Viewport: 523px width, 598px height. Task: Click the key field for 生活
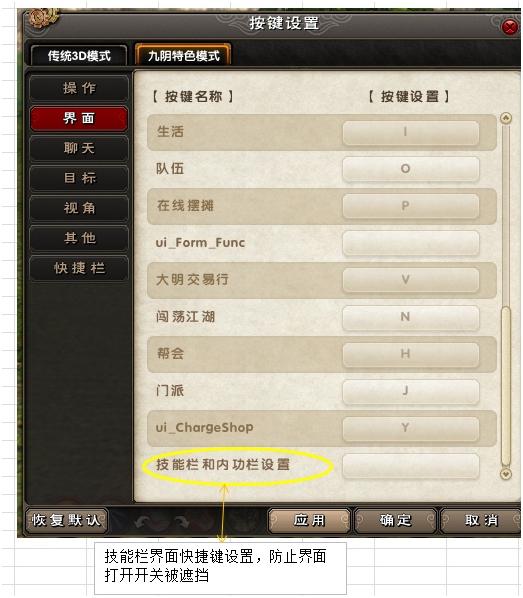coord(410,132)
